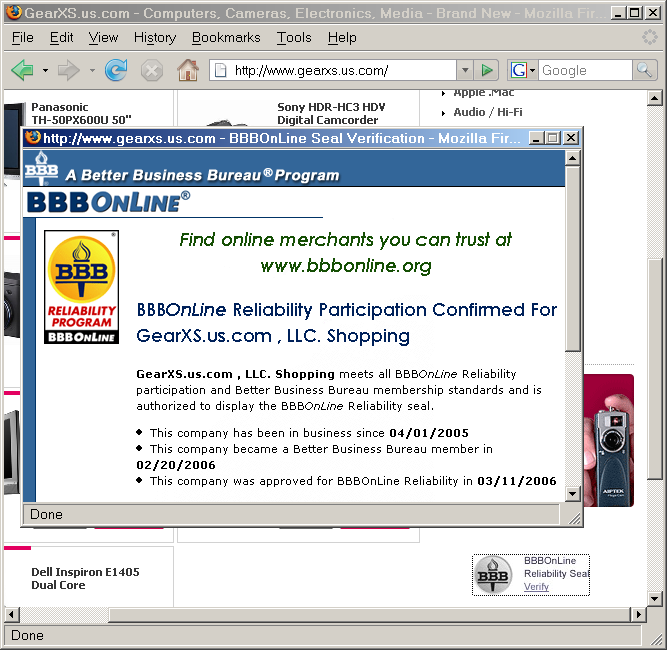Click into the Google search box
This screenshot has width=667, height=650.
(x=585, y=70)
